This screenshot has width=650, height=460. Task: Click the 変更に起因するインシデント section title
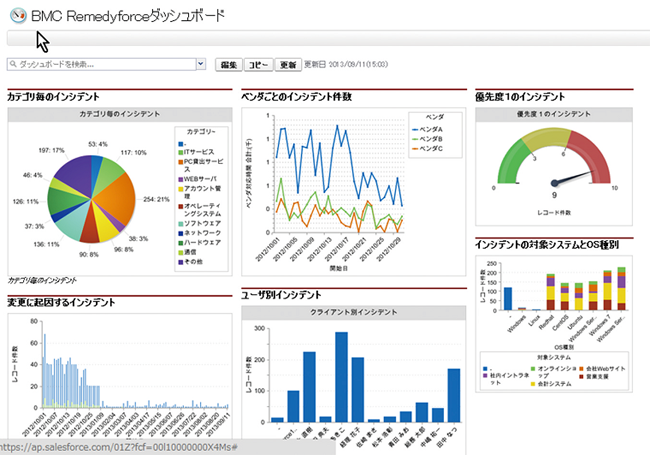tap(61, 303)
